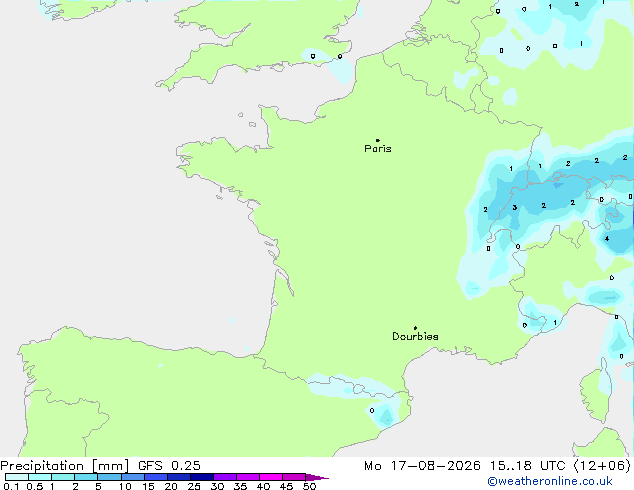Pick the violet 30 mm legend swatch

pyautogui.click(x=225, y=477)
